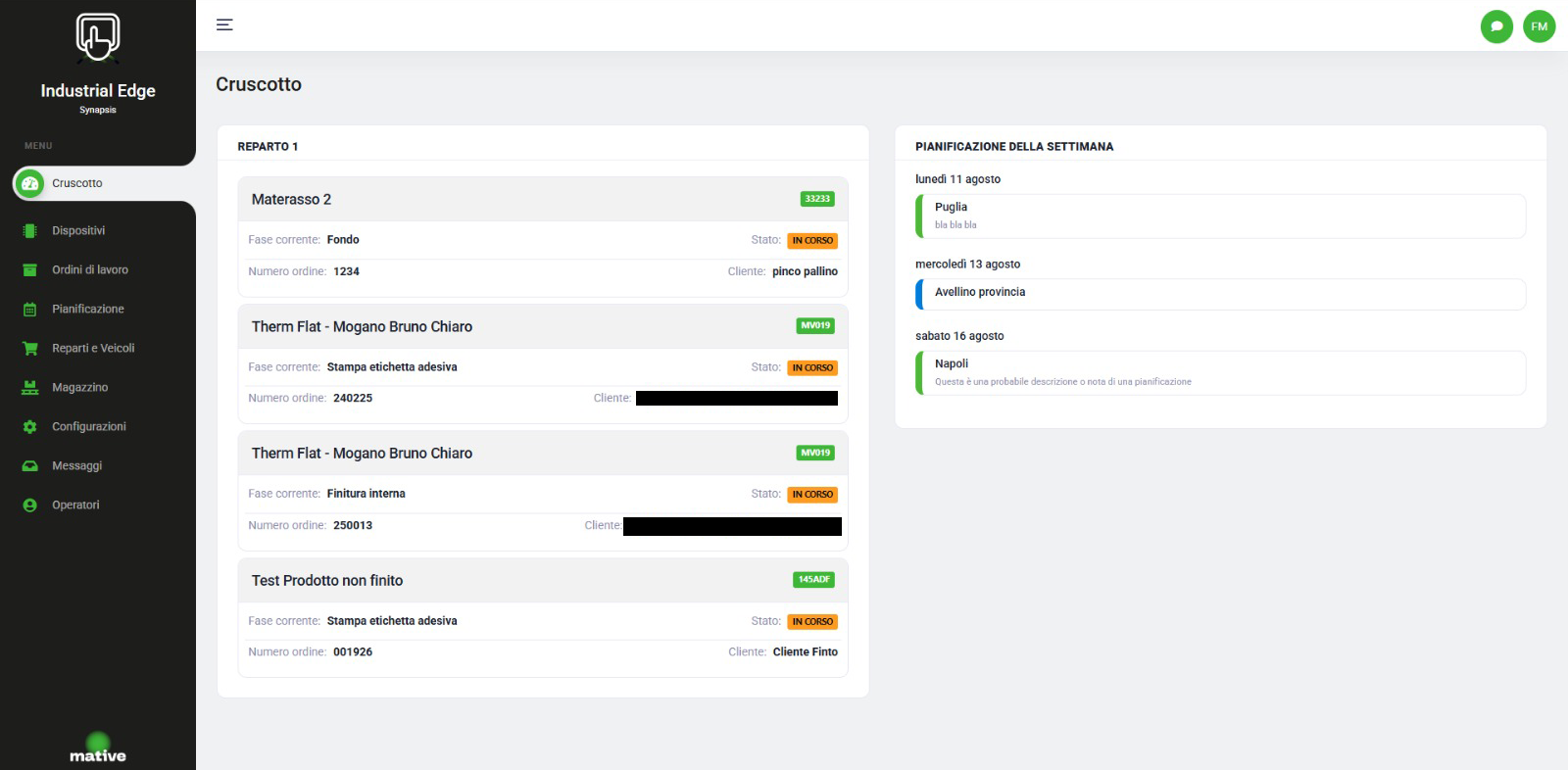Click the 145ADF product code badge
The width and height of the screenshot is (1568, 770).
(x=813, y=580)
